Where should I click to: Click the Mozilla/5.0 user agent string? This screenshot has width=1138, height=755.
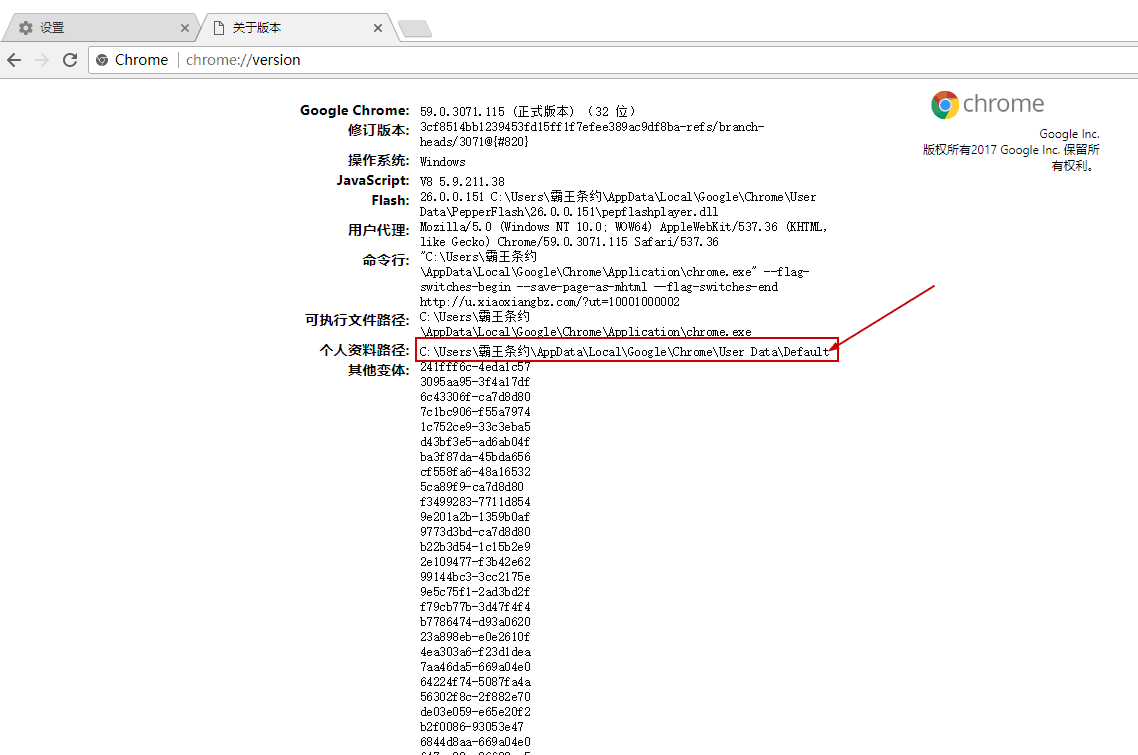click(x=623, y=234)
